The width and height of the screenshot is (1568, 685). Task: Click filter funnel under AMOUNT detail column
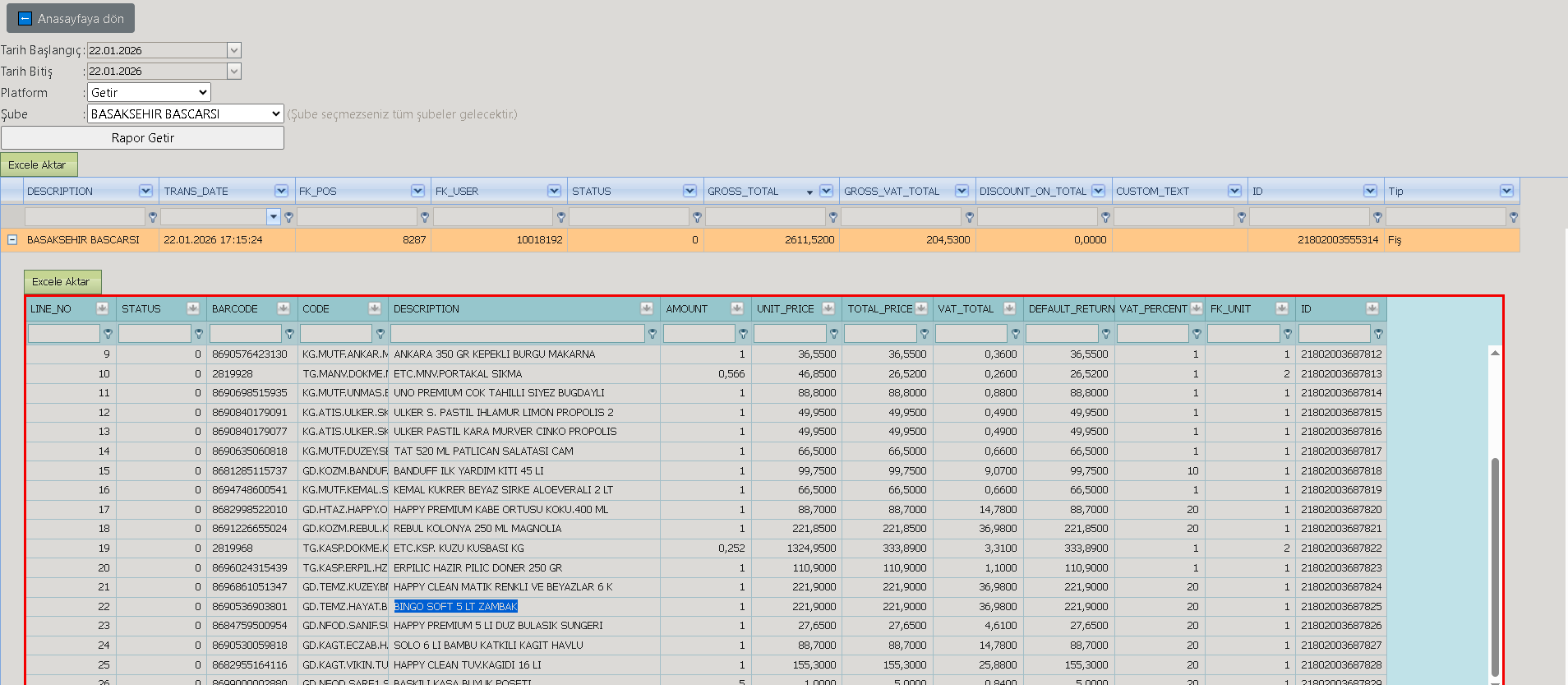pos(743,334)
